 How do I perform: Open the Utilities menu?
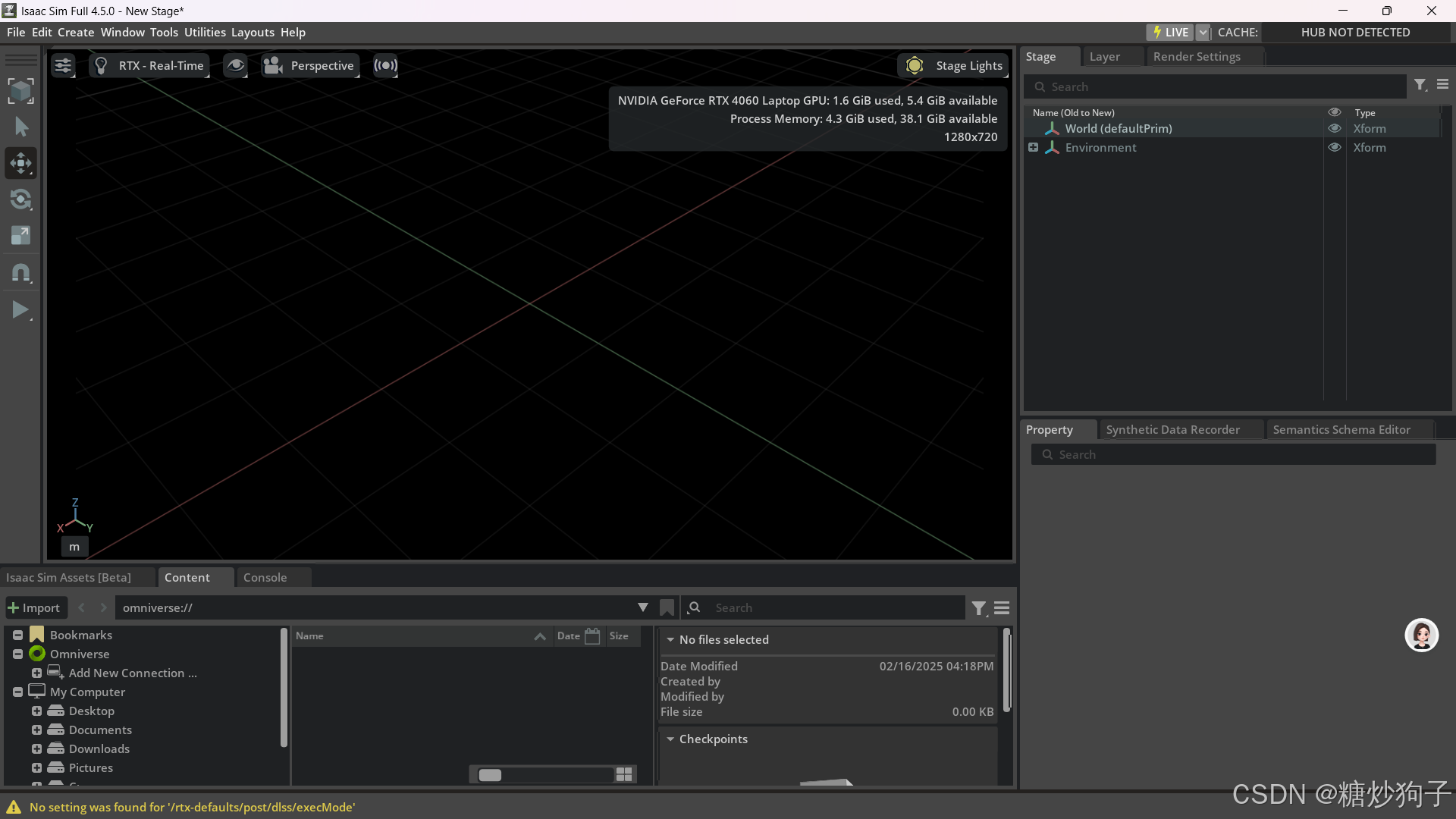205,32
